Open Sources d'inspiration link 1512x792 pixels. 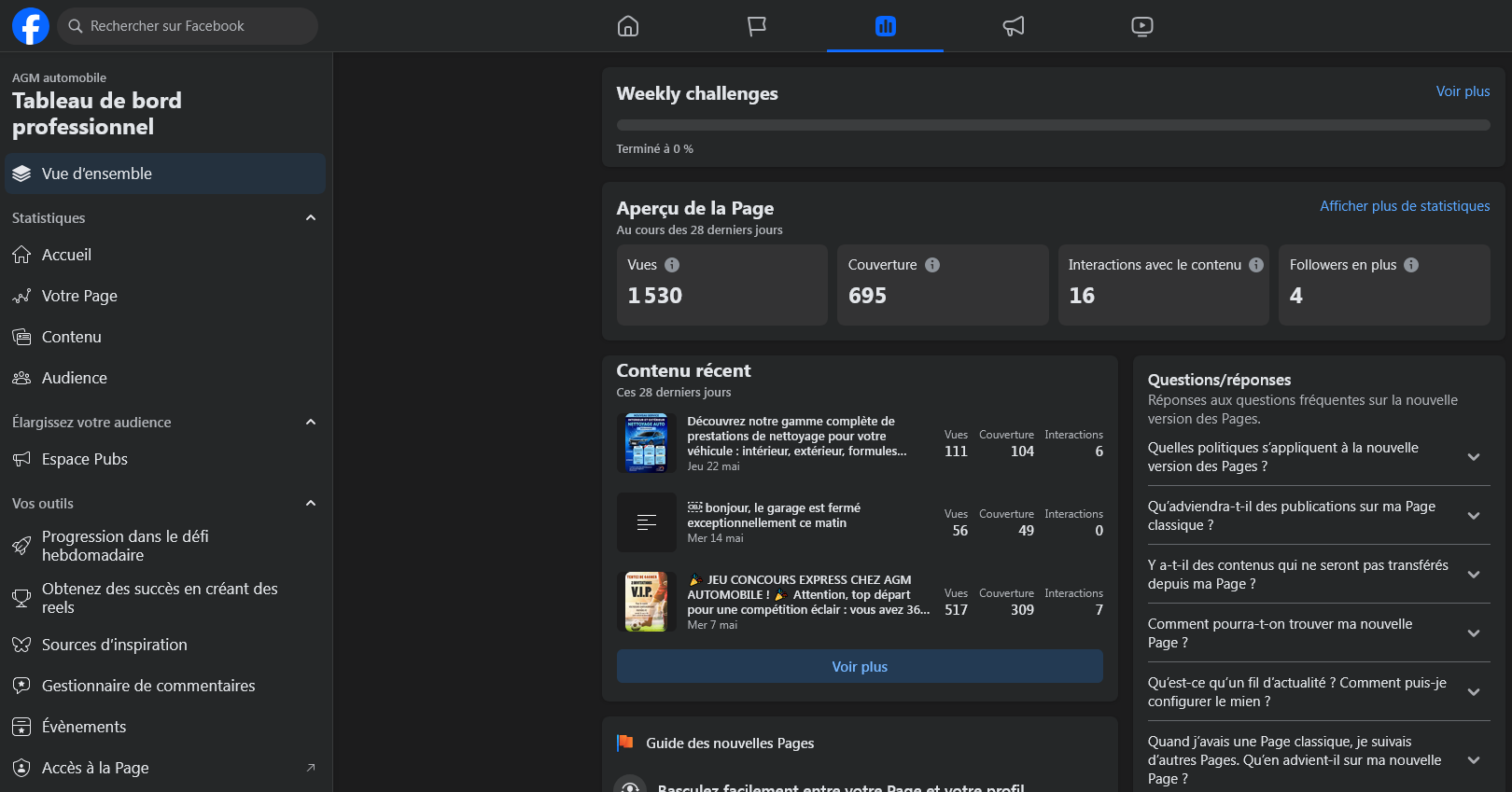tap(165, 645)
